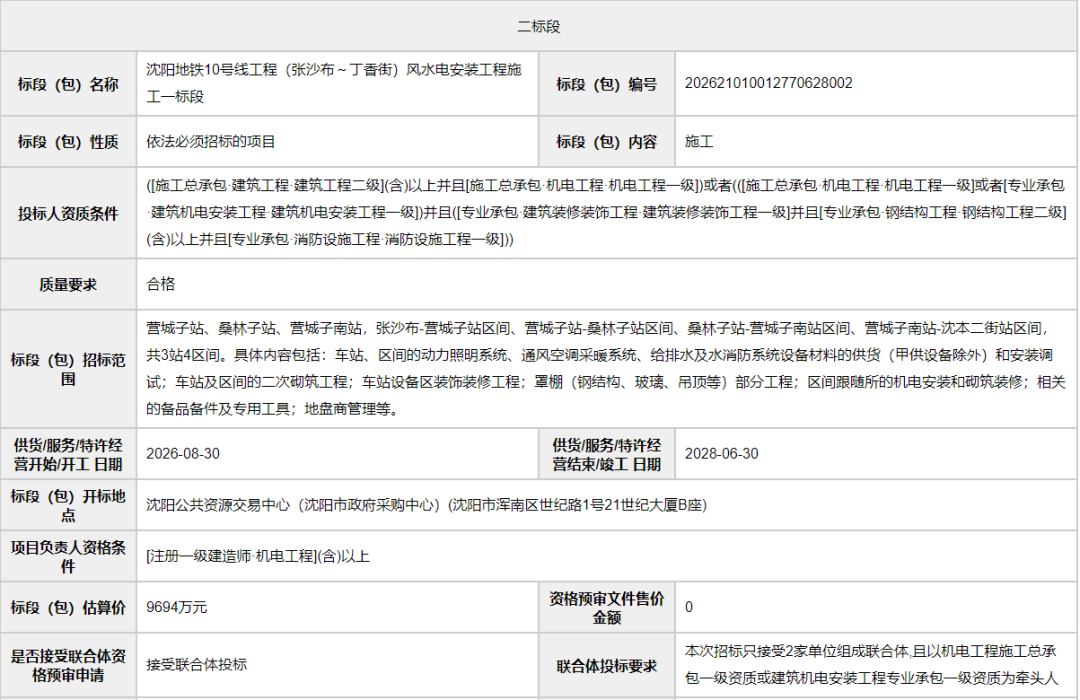Viewport: 1080px width, 700px height.
Task: Select the 标段（包）性质 label
Action: click(x=68, y=142)
